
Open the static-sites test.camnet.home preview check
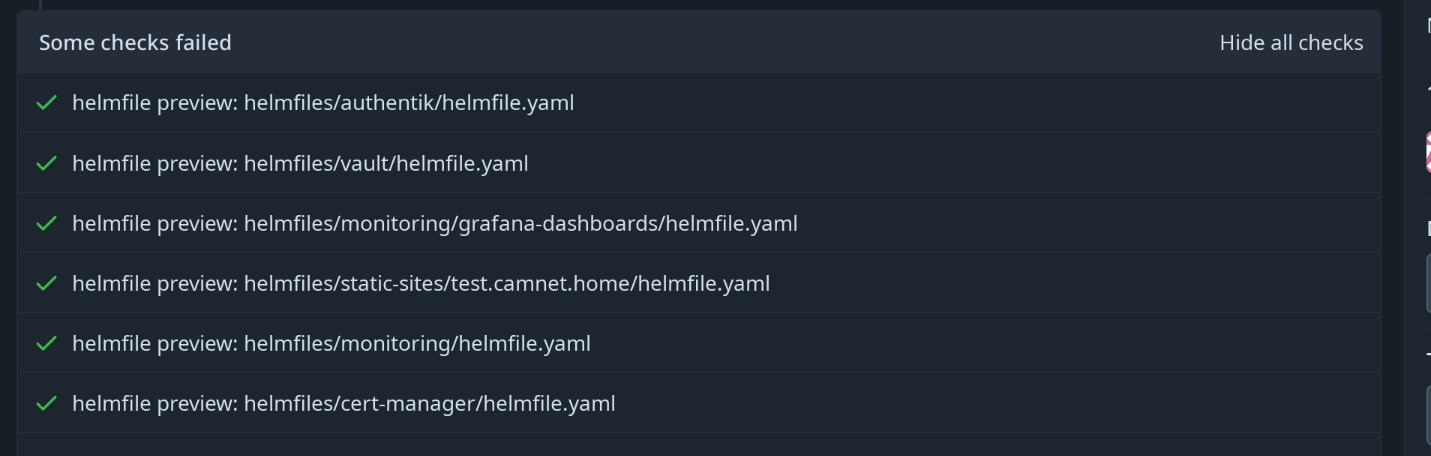[x=421, y=283]
